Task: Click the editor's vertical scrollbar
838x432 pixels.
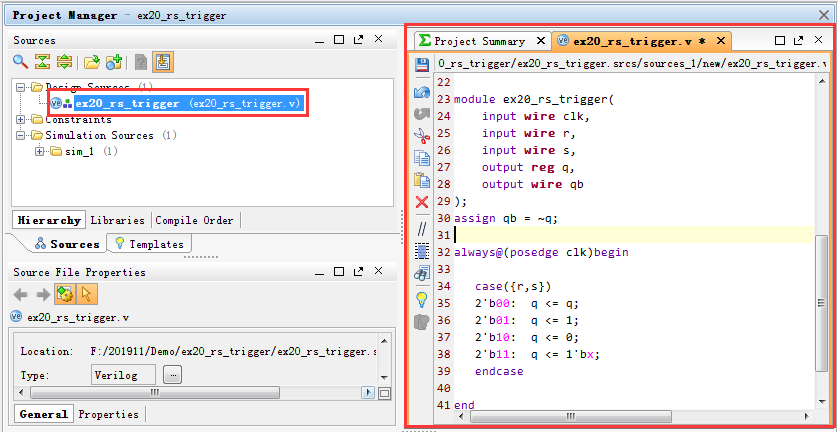Action: 821,300
